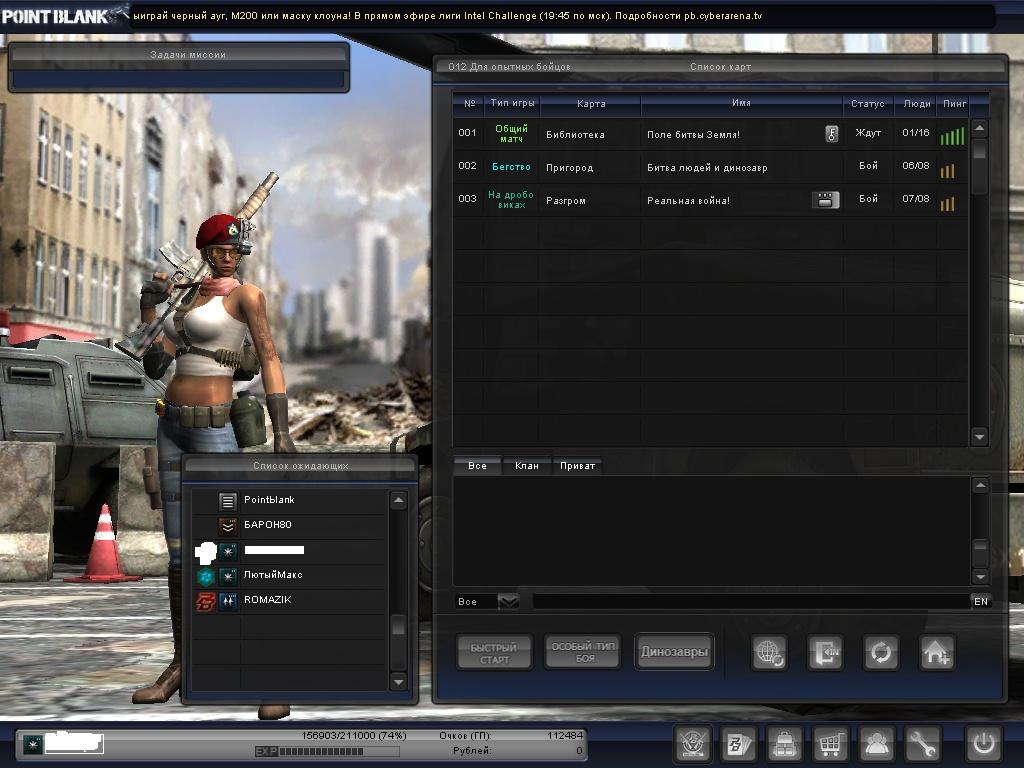Open the PB cards mission icon
The width and height of the screenshot is (1024, 768).
click(x=739, y=744)
